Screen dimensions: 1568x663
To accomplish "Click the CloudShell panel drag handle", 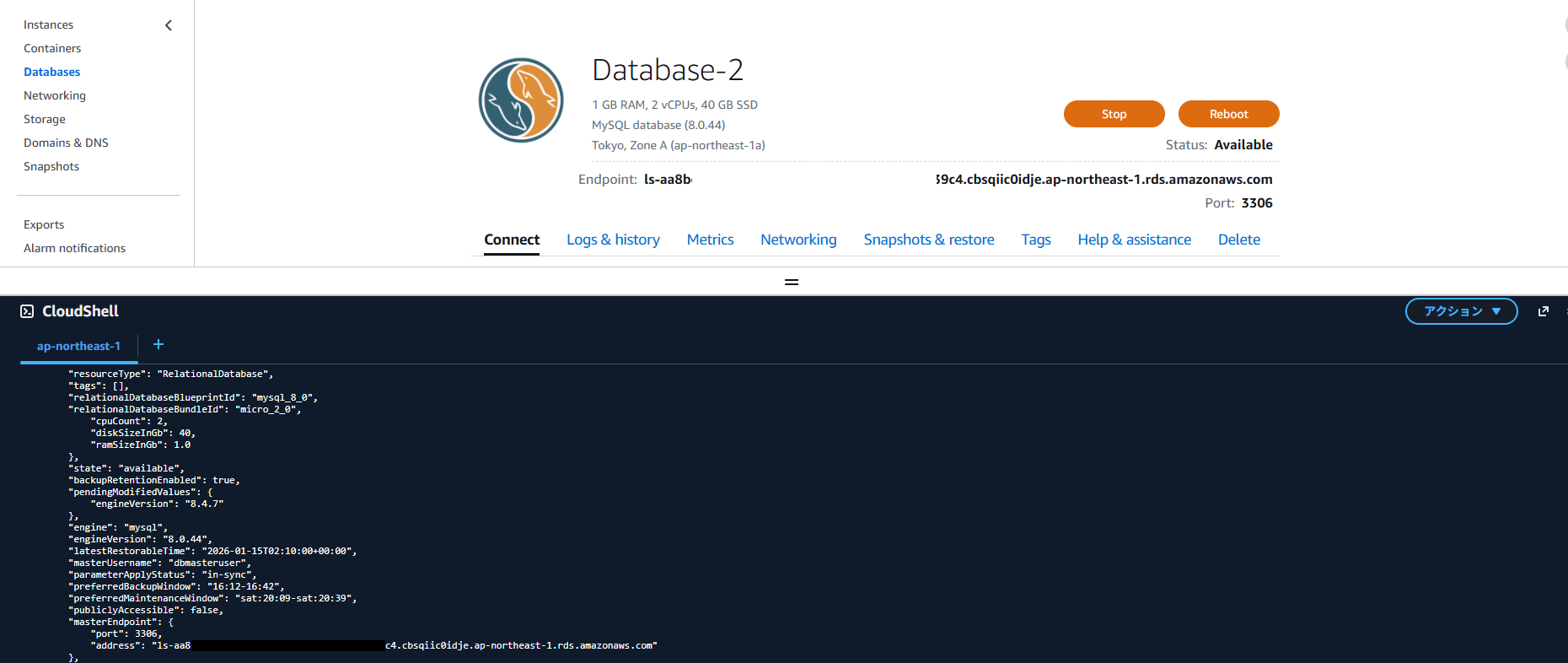I will (x=792, y=282).
